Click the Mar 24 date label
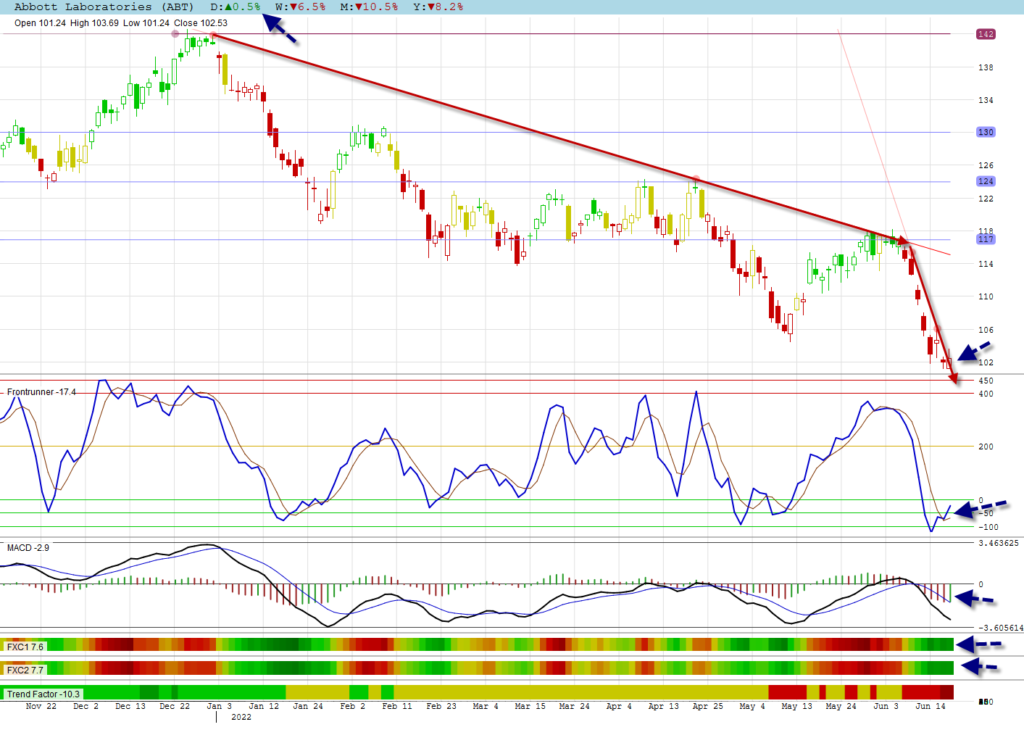This screenshot has height=735, width=1024. 574,706
